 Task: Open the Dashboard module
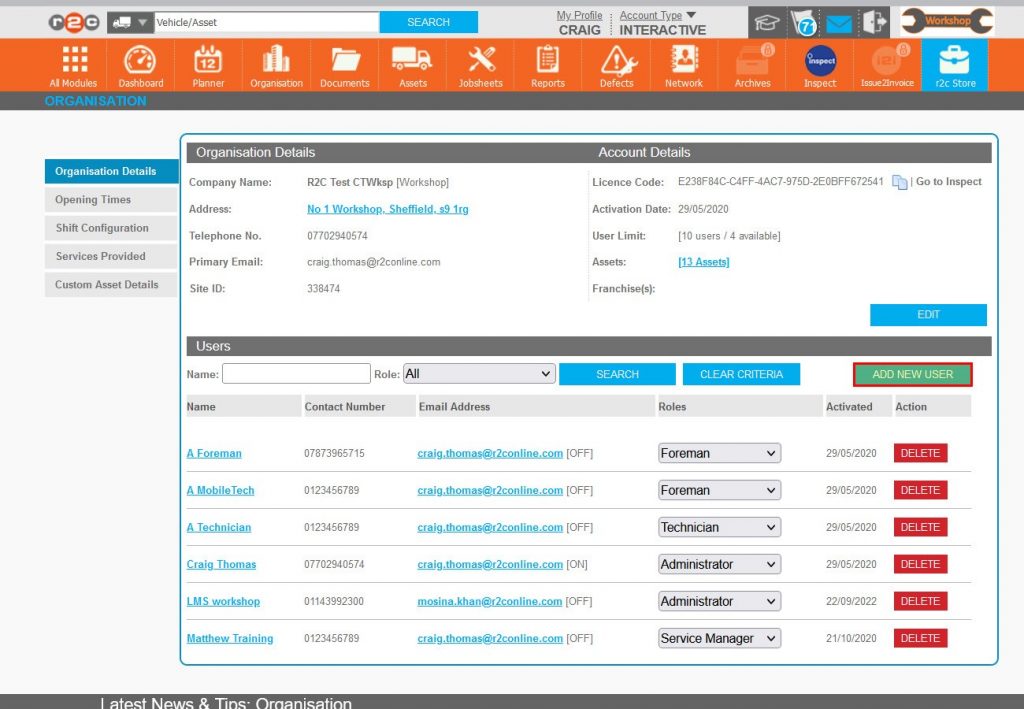tap(140, 64)
